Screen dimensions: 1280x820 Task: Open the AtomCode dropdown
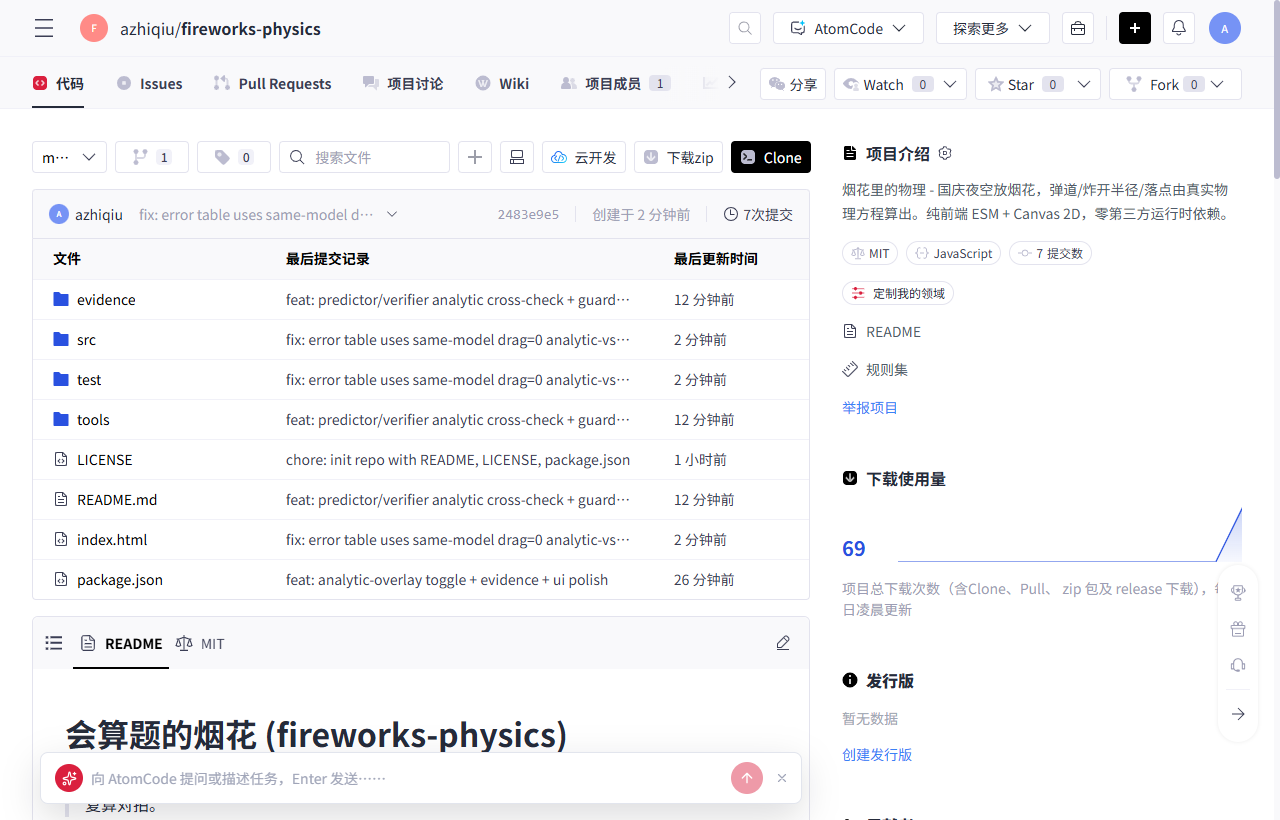(848, 28)
